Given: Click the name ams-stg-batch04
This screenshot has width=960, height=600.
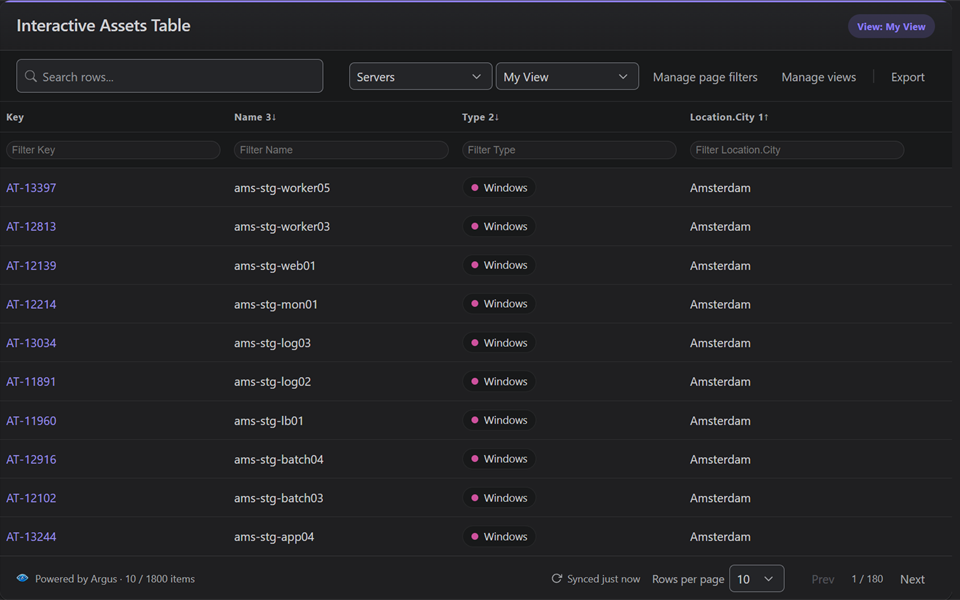Looking at the screenshot, I should click(x=279, y=459).
